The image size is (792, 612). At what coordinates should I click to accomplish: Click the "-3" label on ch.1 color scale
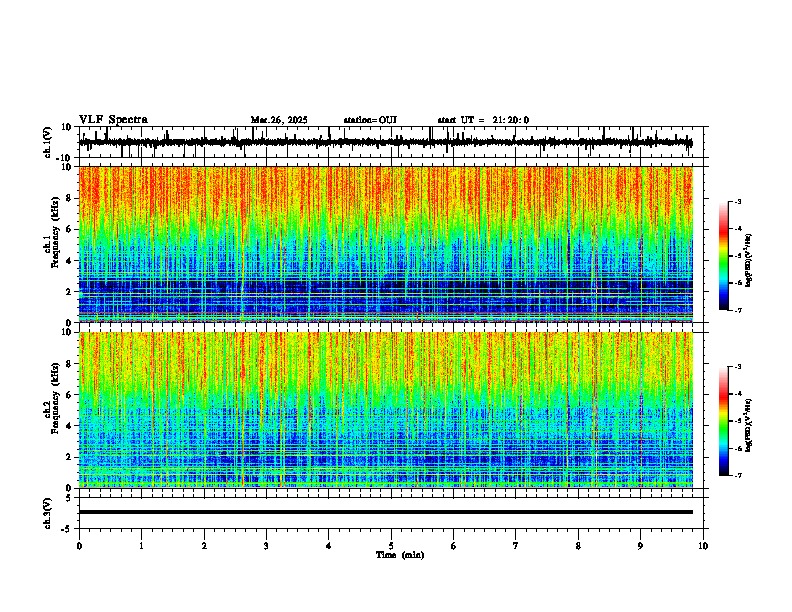(x=738, y=201)
